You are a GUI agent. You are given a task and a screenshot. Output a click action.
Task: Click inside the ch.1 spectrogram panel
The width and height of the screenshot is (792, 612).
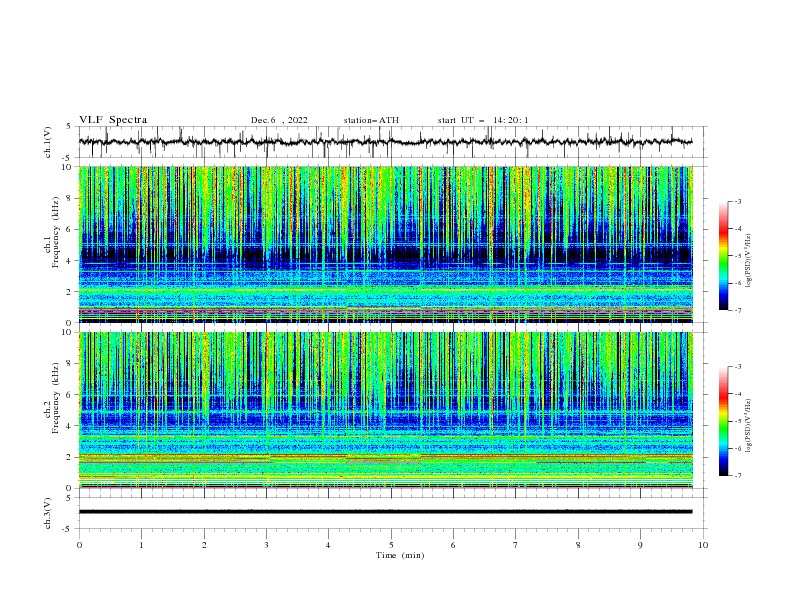(x=385, y=244)
